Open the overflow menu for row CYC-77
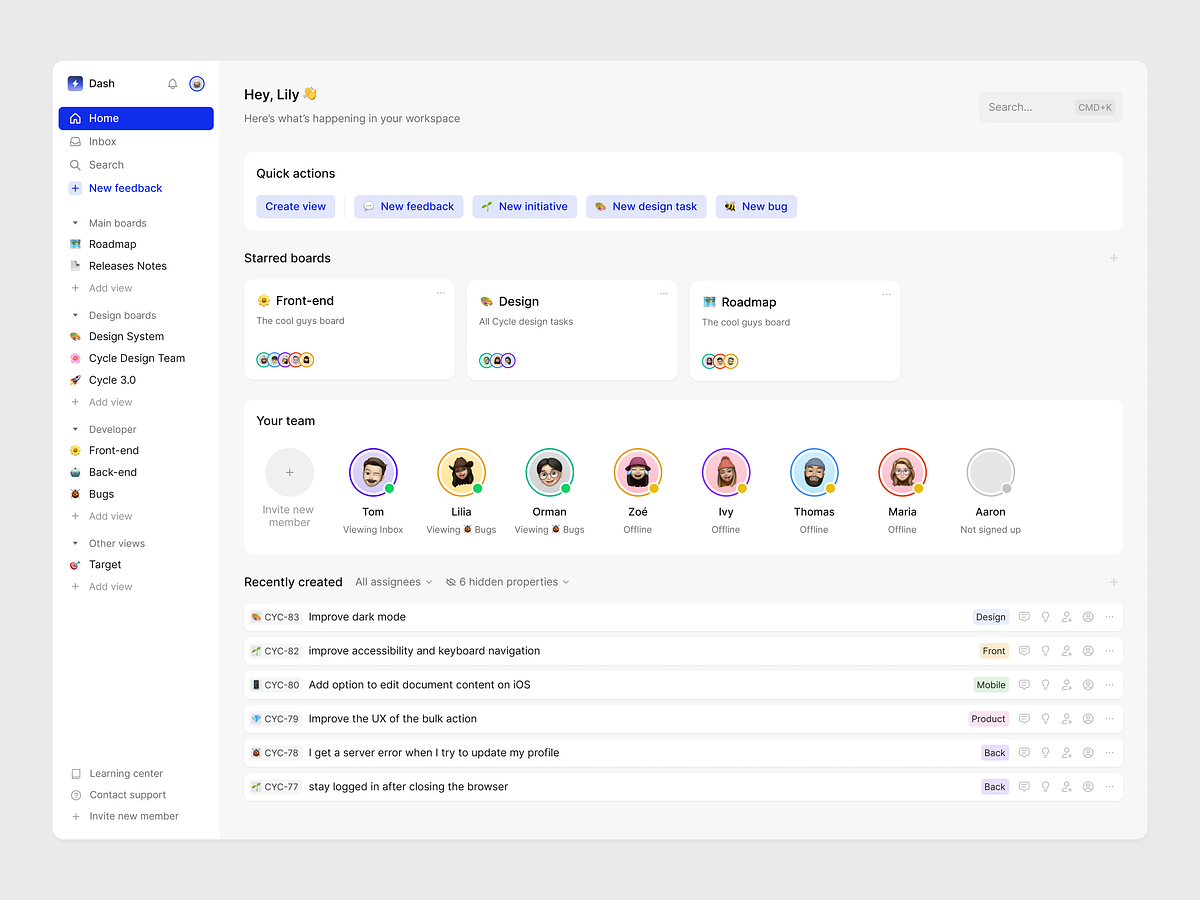Screen dimensions: 1200x900 tap(1108, 786)
